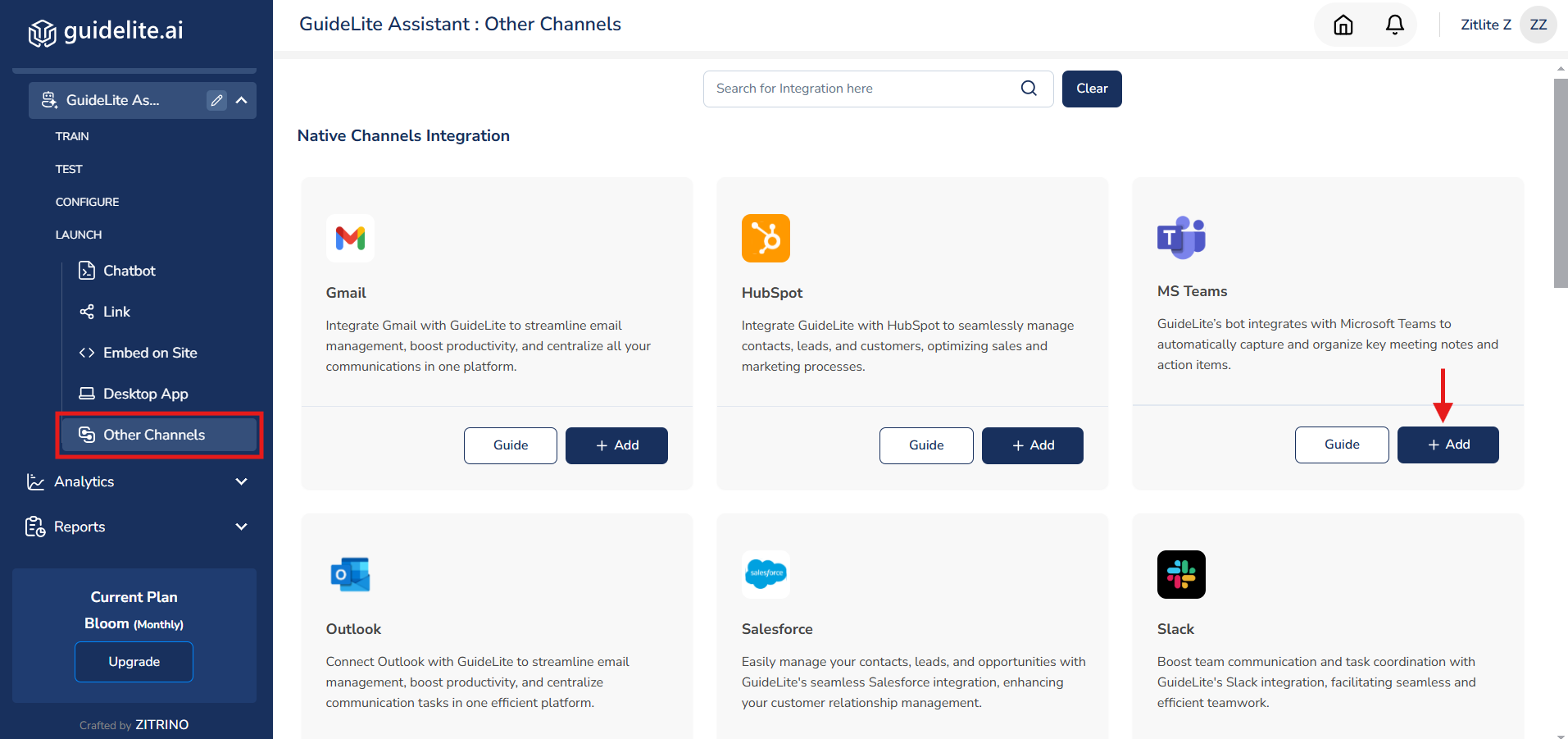
Task: Click the Chatbot icon in the sidebar
Action: [x=87, y=271]
